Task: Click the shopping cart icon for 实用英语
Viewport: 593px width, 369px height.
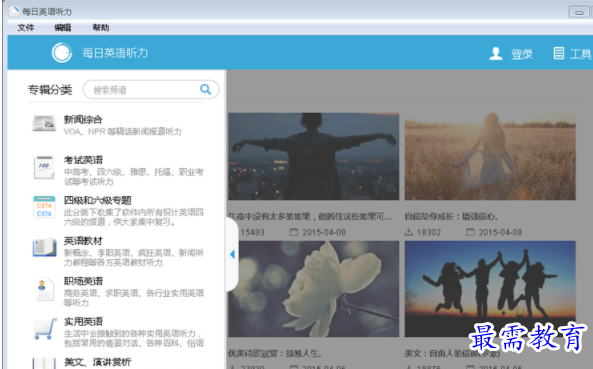Action: [45, 330]
